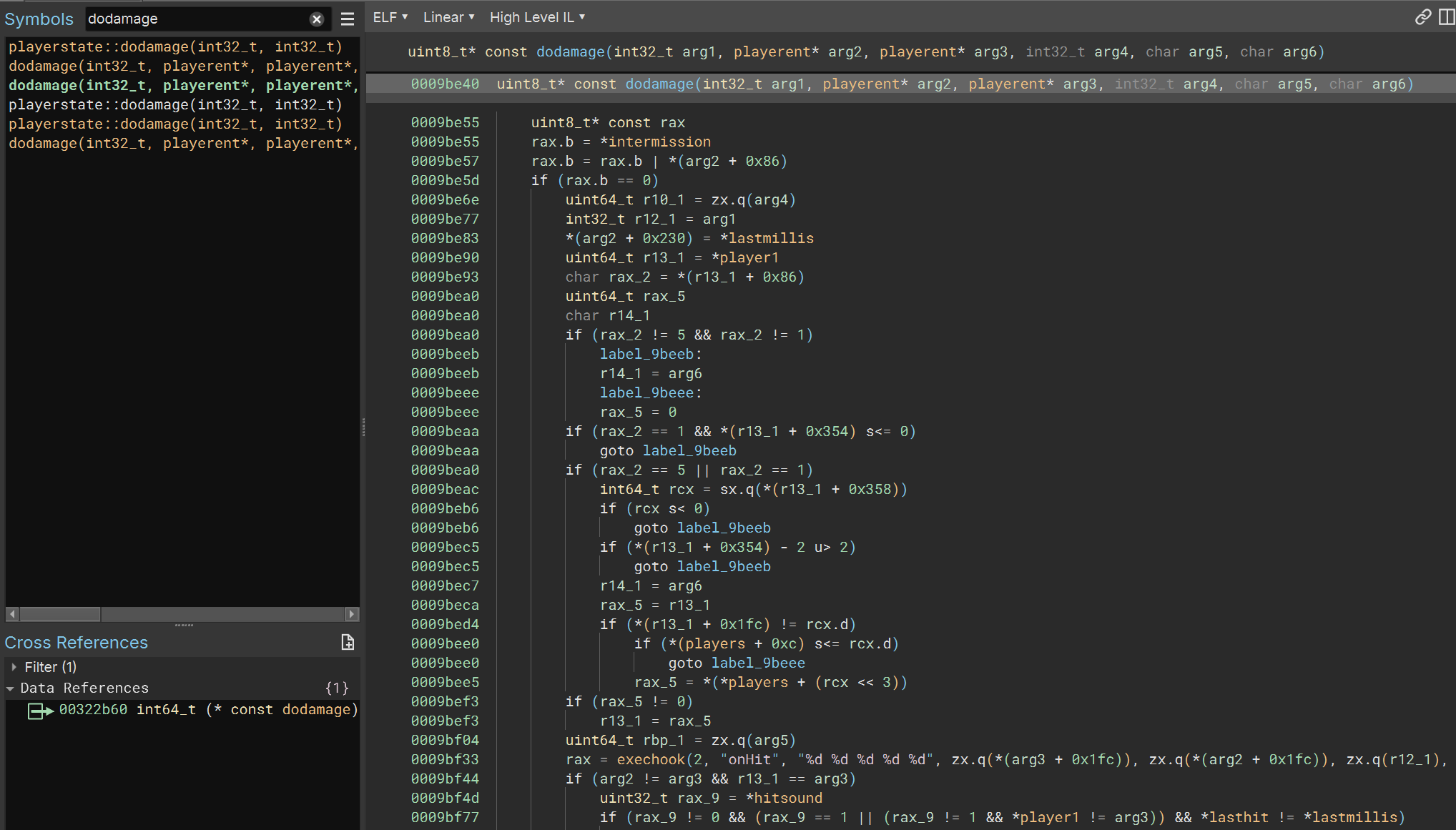
Task: Click address 0009bf44
Action: pos(445,779)
